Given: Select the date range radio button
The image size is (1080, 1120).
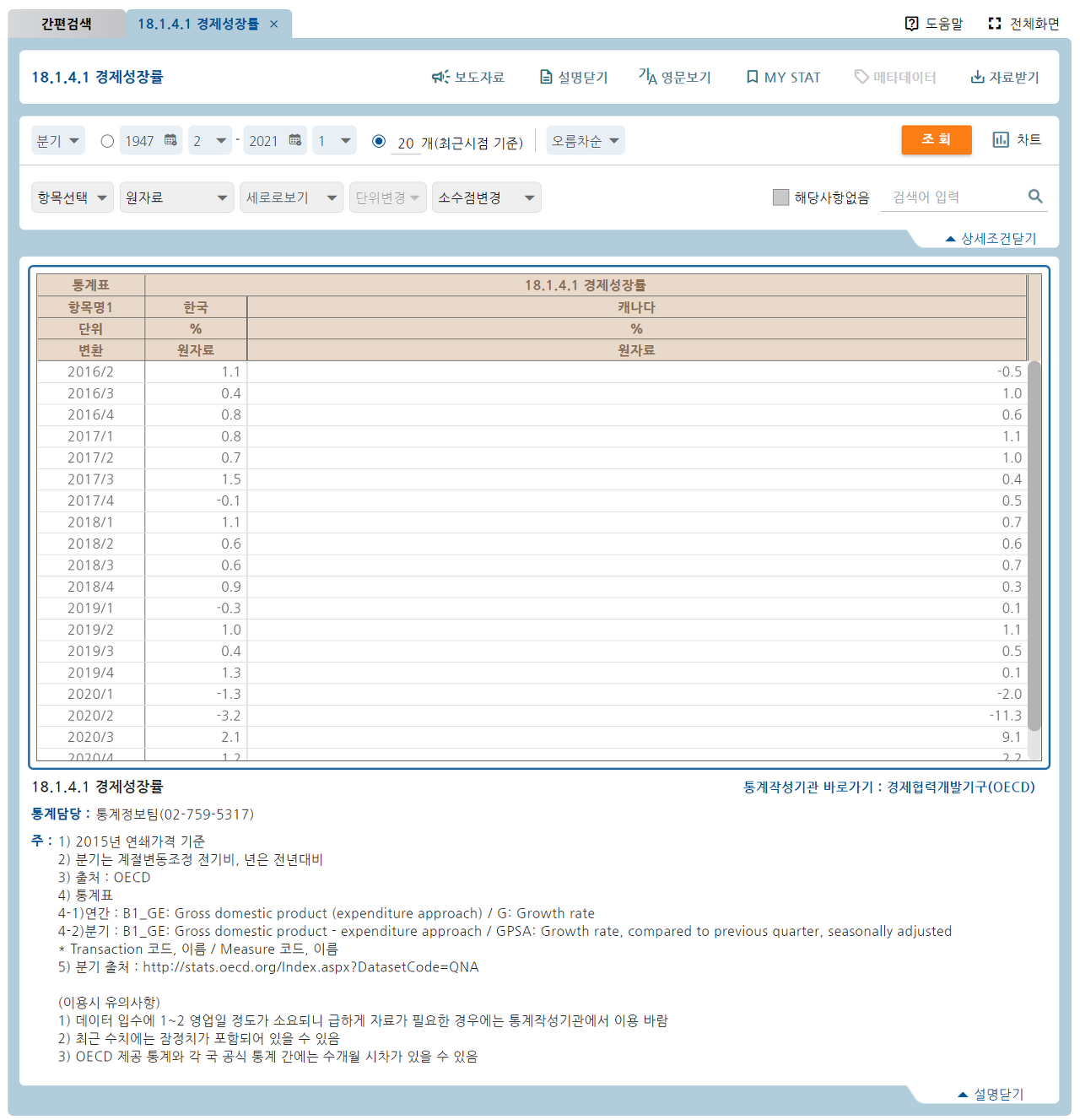Looking at the screenshot, I should (107, 141).
